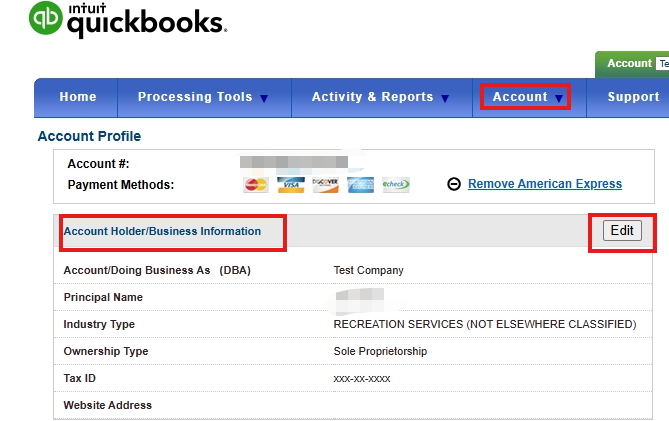
Task: Click the 'Website Address' row label
Action: pos(108,405)
